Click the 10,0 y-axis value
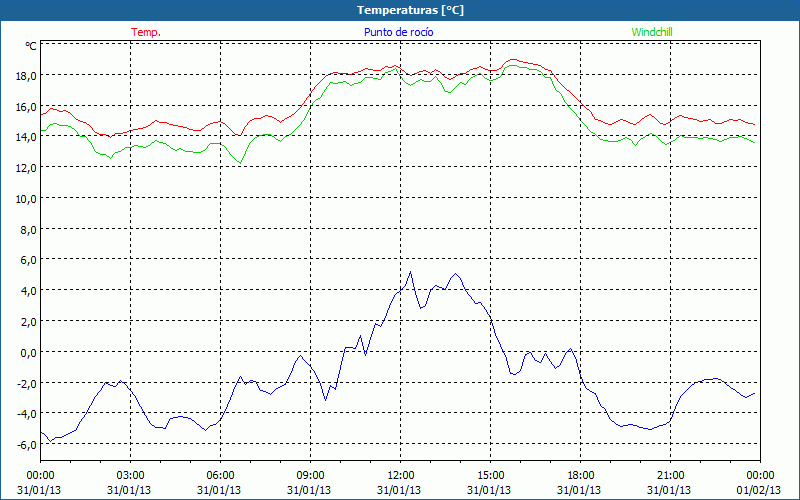Viewport: 800px width, 500px height. click(26, 199)
